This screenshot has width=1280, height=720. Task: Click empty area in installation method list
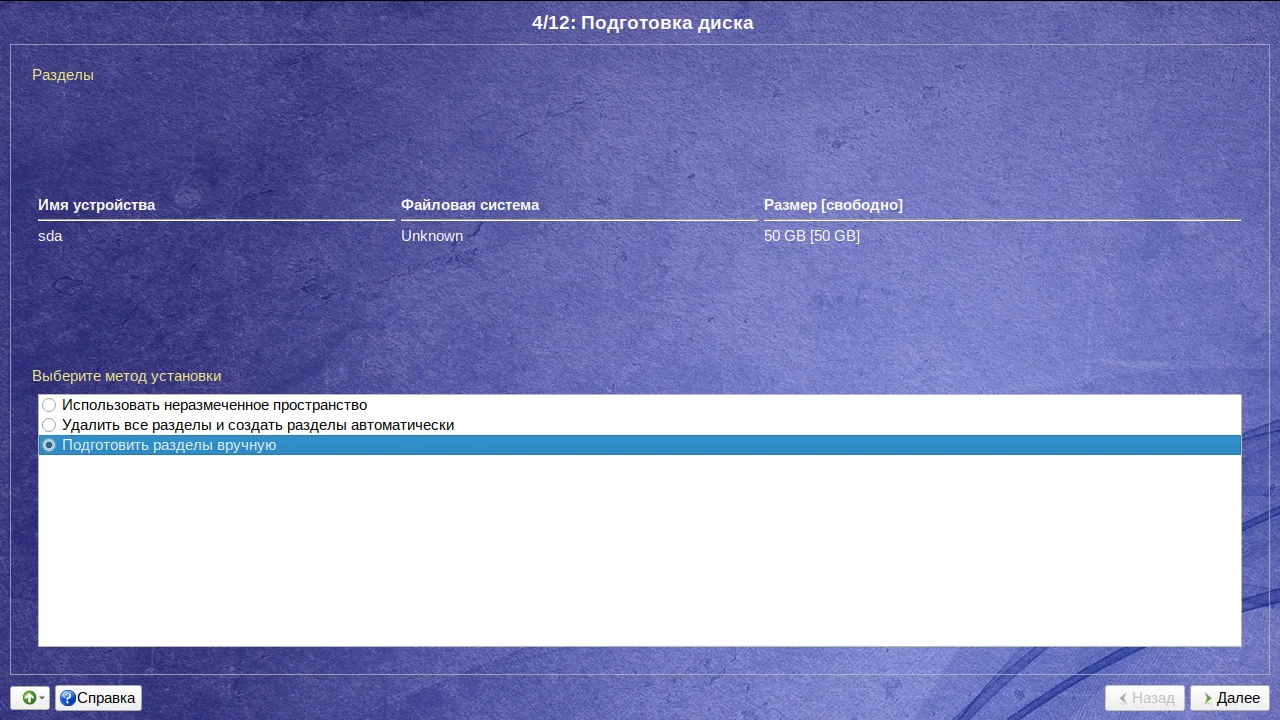point(640,550)
